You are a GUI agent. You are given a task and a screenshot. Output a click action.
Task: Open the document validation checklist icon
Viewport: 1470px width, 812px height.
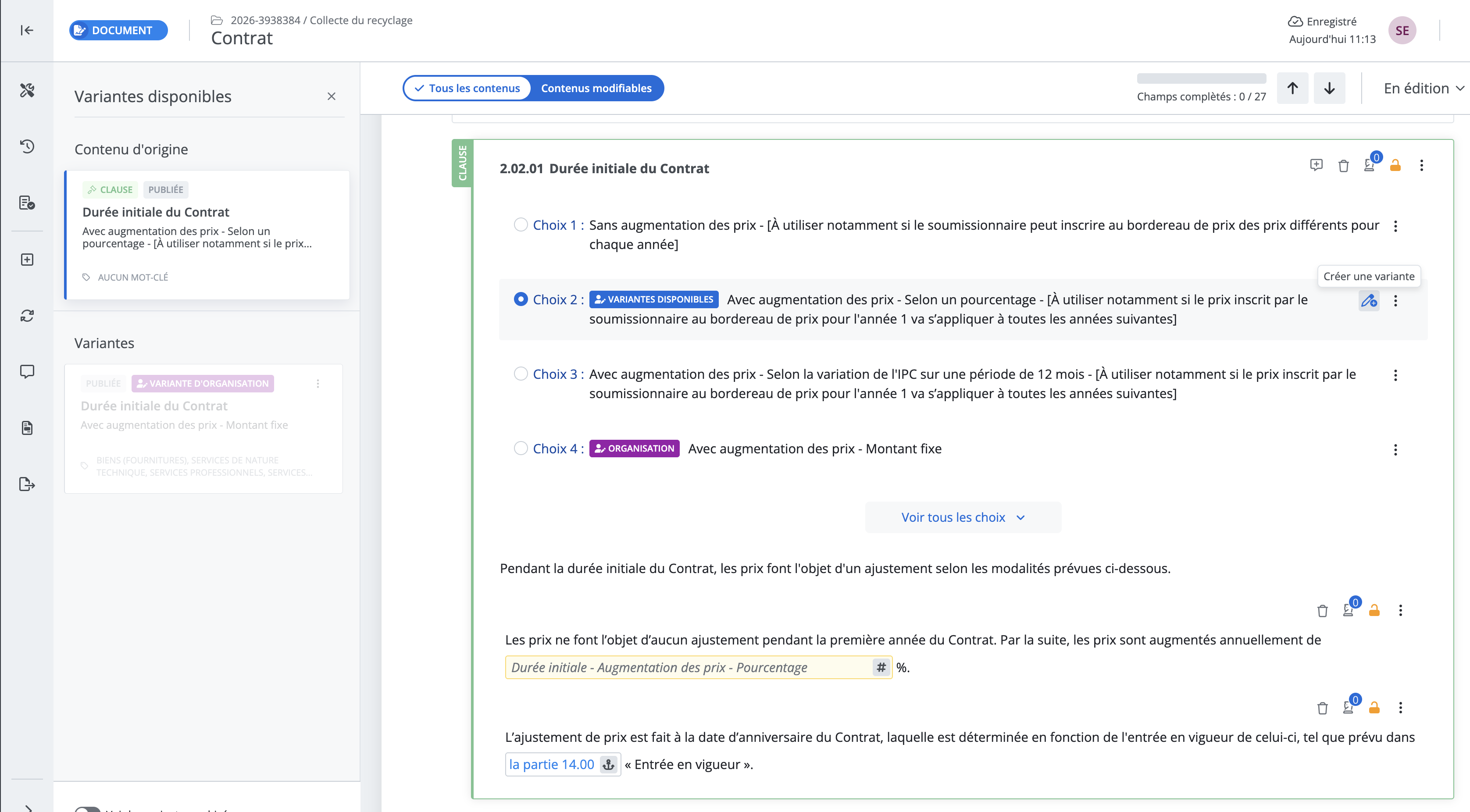(27, 203)
